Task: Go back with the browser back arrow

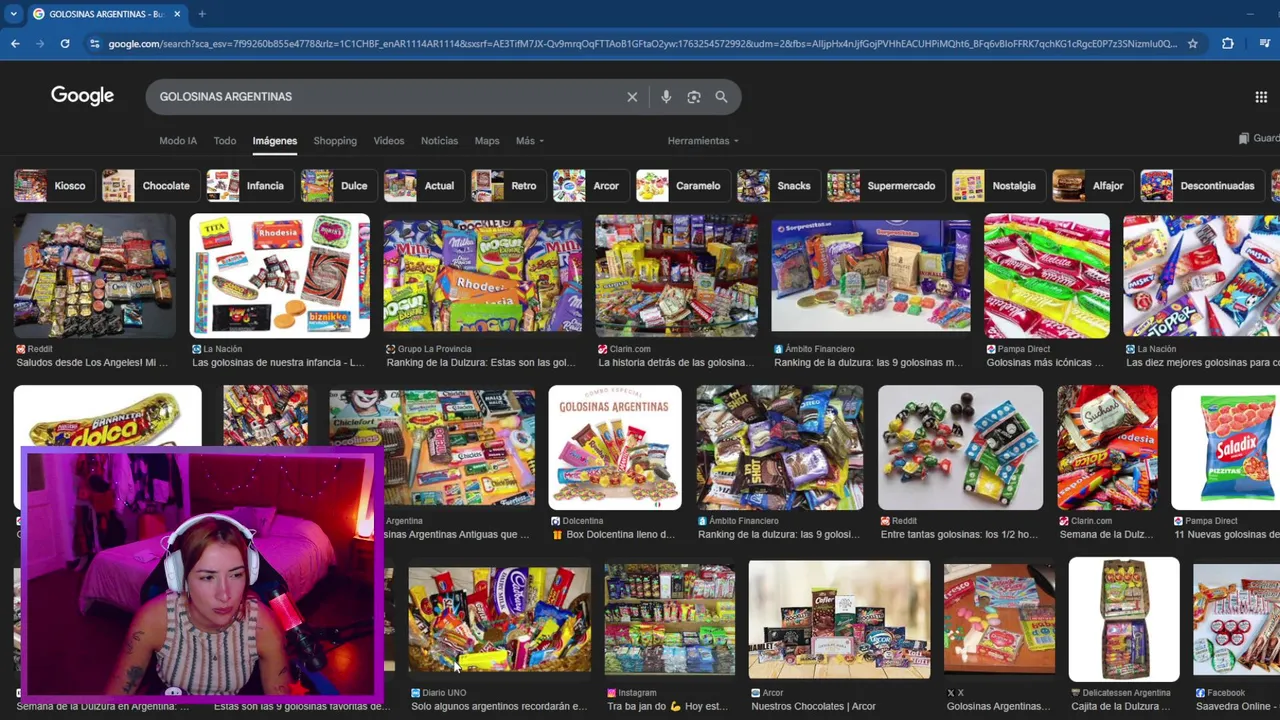Action: tap(15, 44)
